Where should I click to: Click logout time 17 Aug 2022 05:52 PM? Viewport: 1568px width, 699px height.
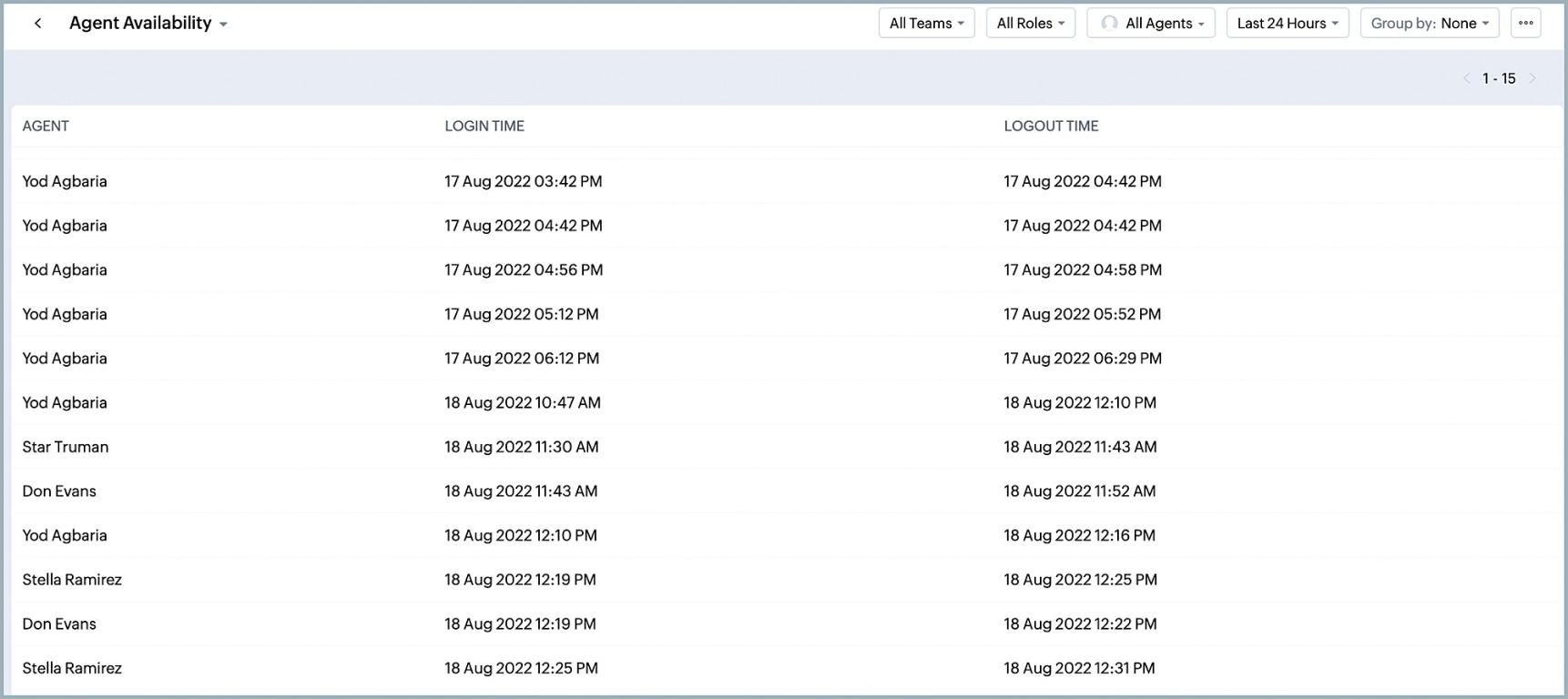pyautogui.click(x=1083, y=314)
